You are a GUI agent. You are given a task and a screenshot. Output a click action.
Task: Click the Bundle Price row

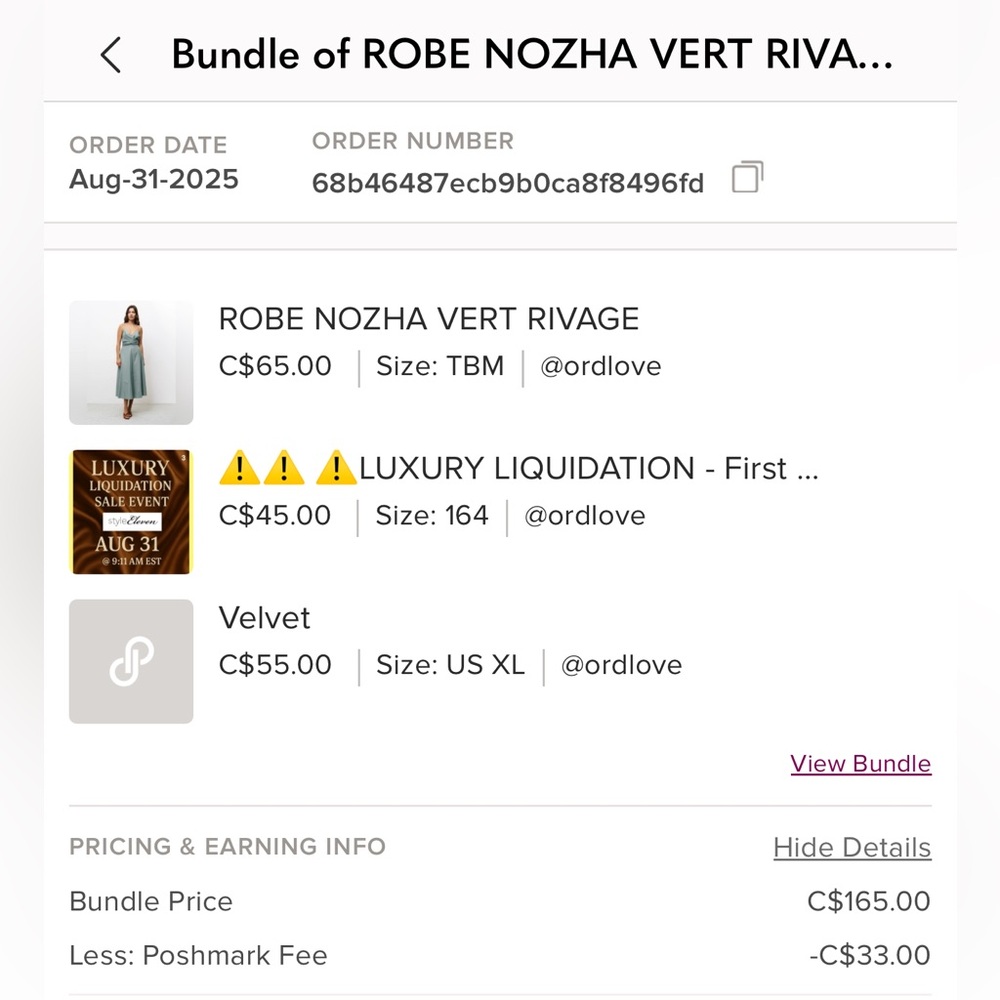pyautogui.click(x=500, y=902)
